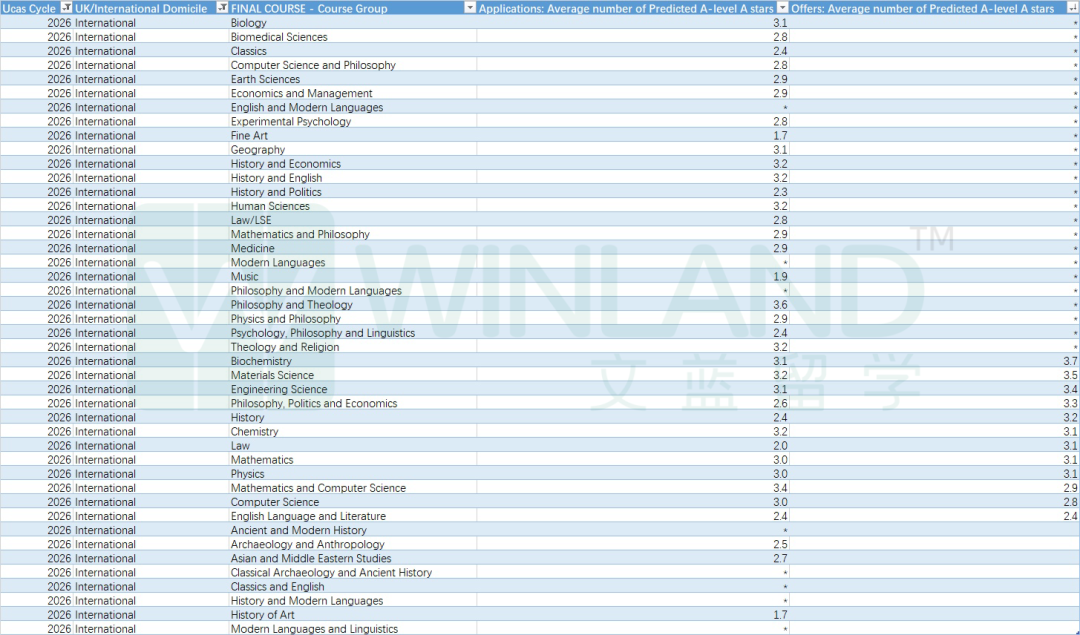Open the Offers average A stars filter dropdown
The width and height of the screenshot is (1080, 635).
[1073, 8]
